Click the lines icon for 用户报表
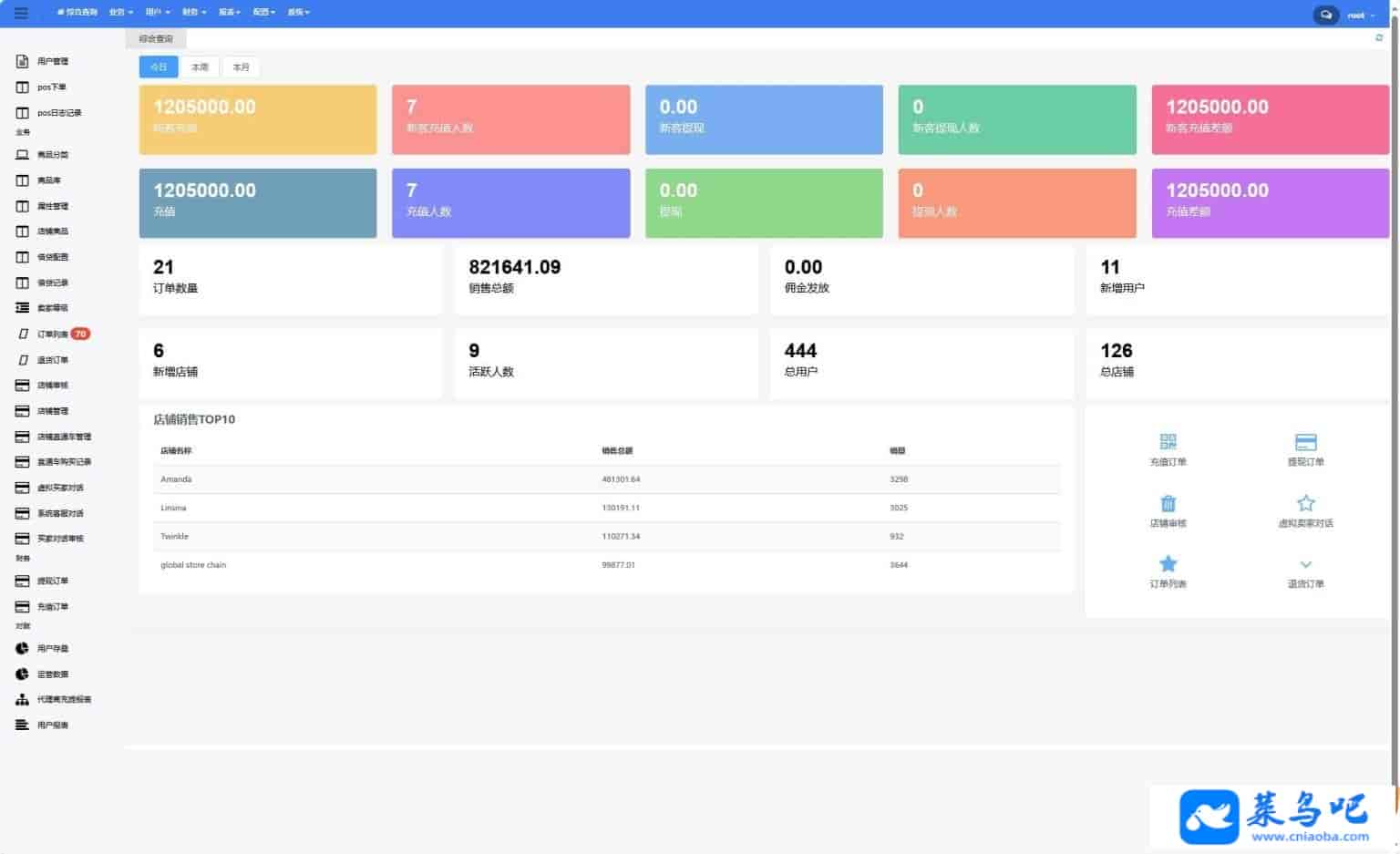This screenshot has width=1400, height=854. tap(23, 725)
